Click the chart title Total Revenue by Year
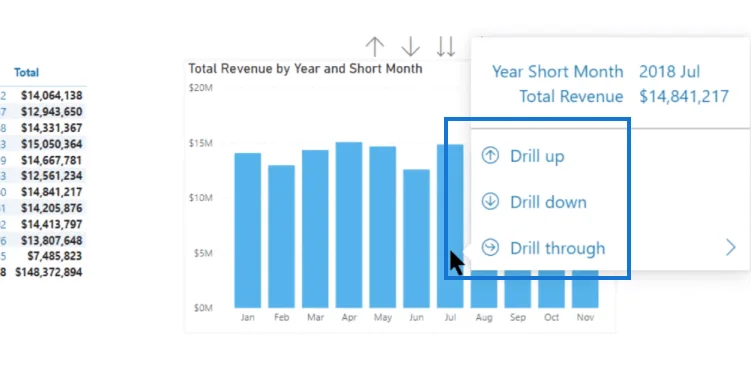 (306, 69)
